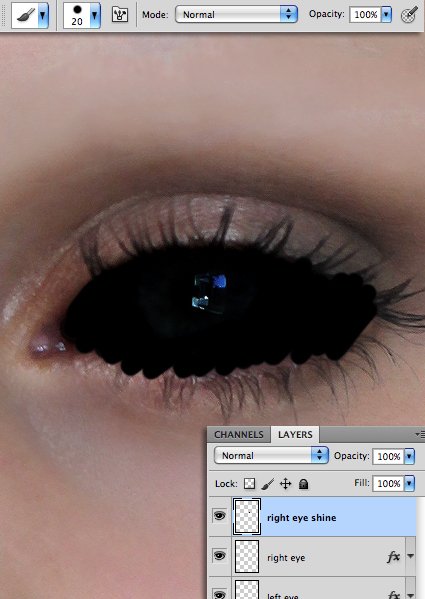Open the Fill slider arrow

pos(409,483)
